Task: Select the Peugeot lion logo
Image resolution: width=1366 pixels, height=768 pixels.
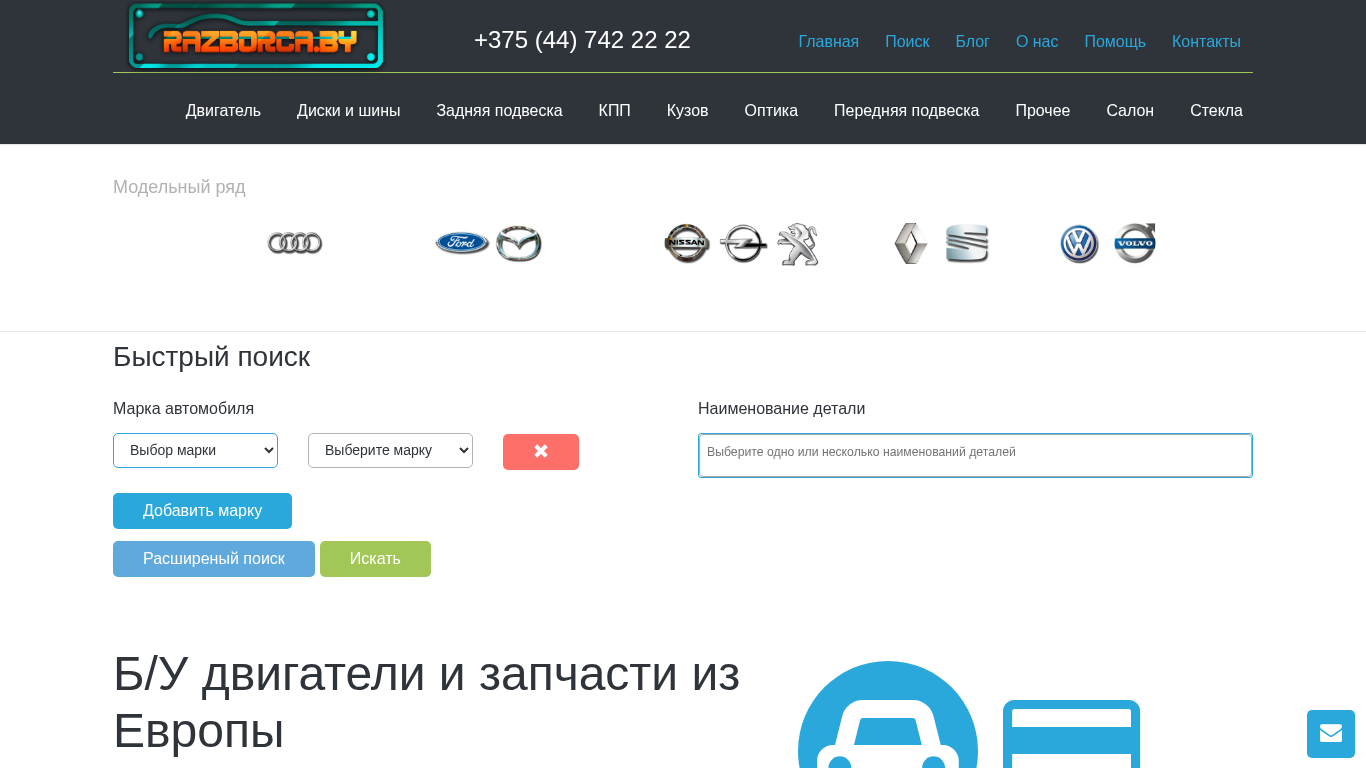Action: pos(798,244)
